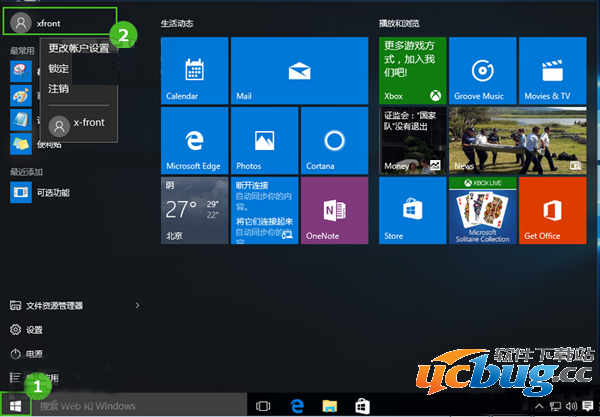
Task: Open the 断开连接 phone companion tile
Action: point(264,210)
